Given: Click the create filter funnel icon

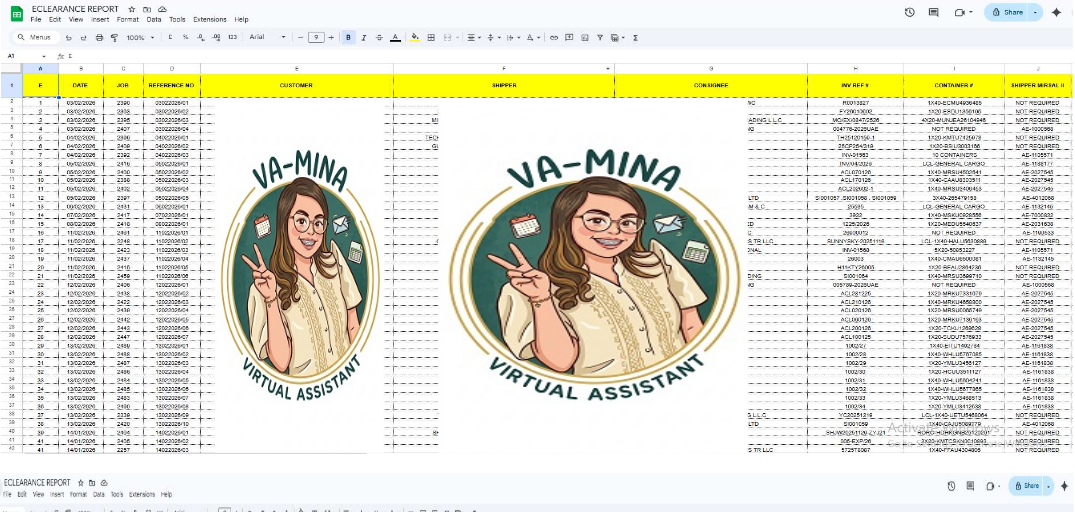Looking at the screenshot, I should (x=600, y=38).
